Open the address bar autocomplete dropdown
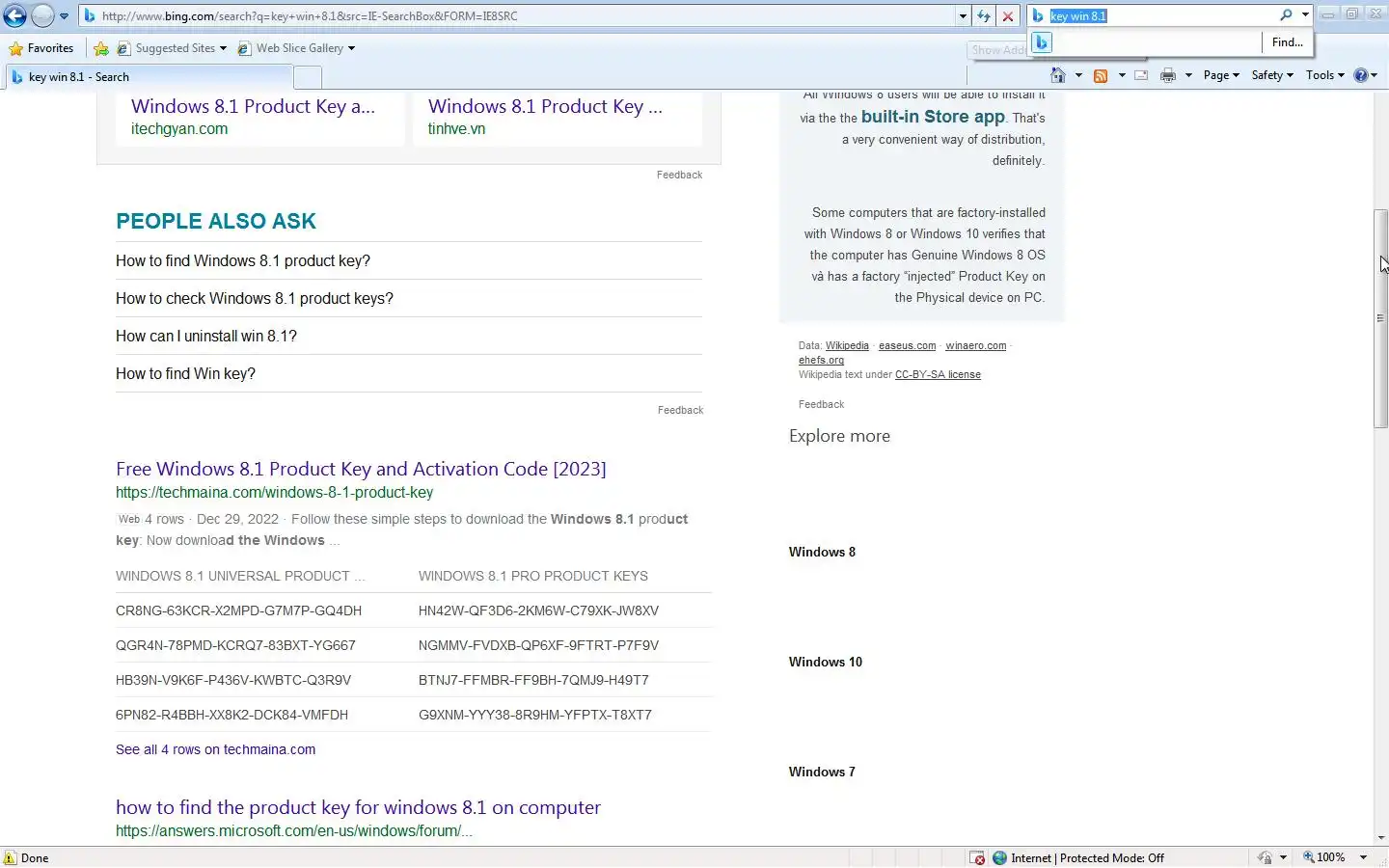 tap(963, 16)
